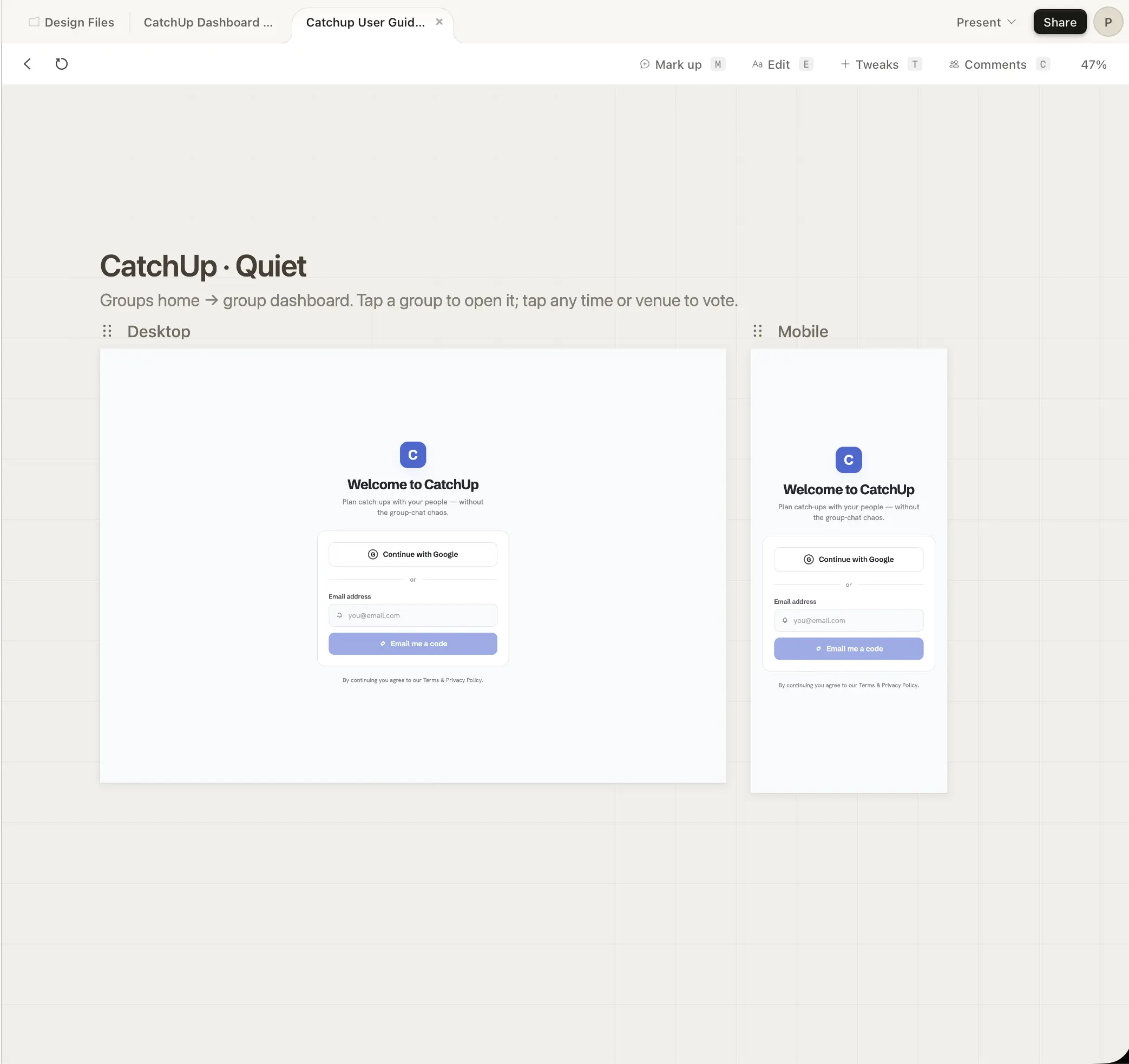Click the Google G icon in Desktop frame

372,554
